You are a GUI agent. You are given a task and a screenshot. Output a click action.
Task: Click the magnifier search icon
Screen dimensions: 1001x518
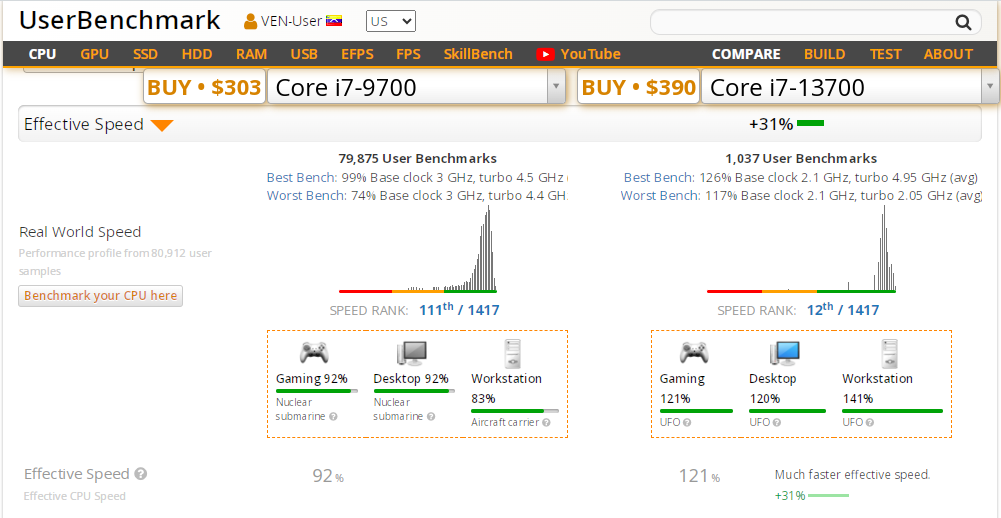click(963, 22)
